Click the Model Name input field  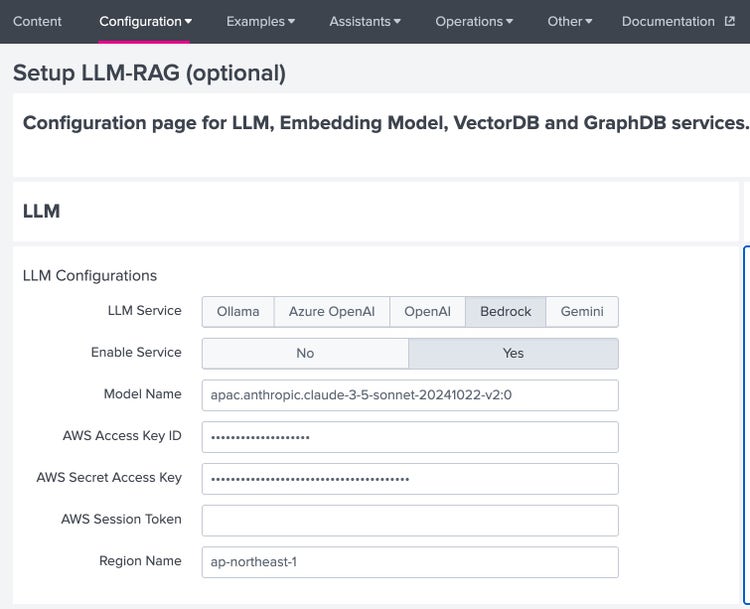tap(410, 395)
